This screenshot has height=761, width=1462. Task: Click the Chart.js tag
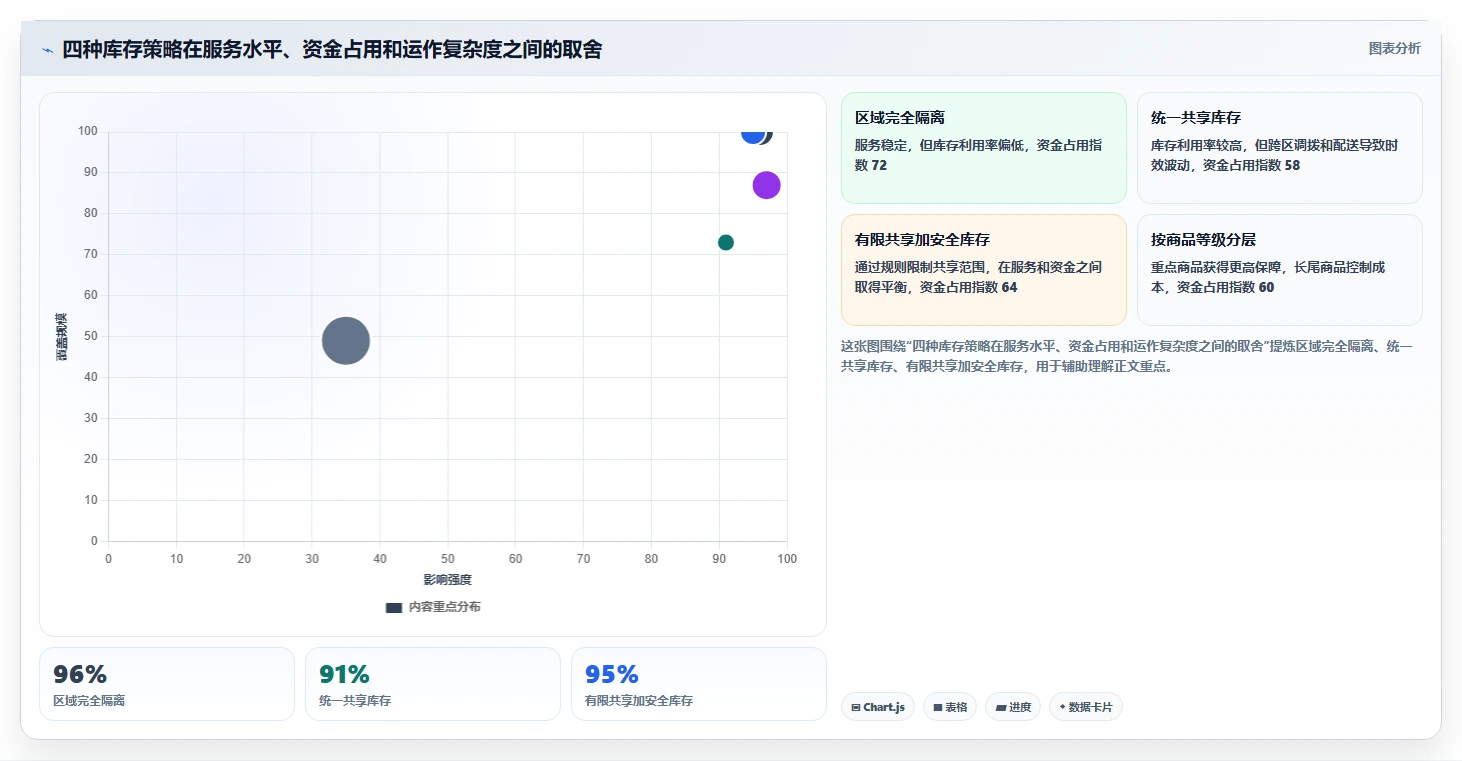pos(878,707)
